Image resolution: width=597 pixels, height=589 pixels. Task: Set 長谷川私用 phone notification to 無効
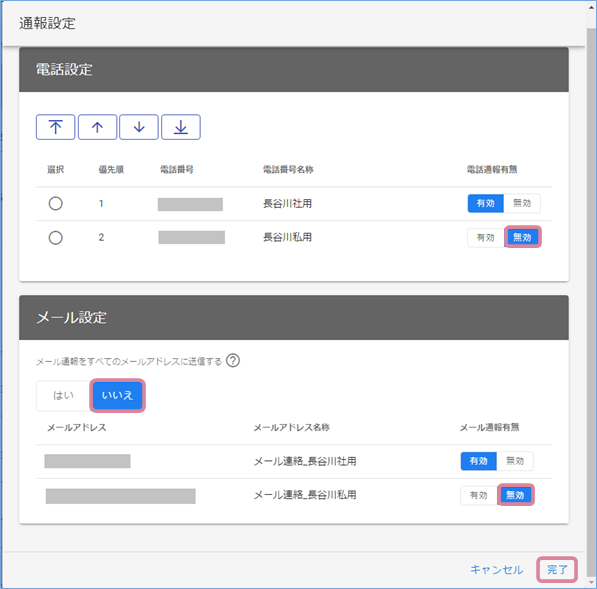pyautogui.click(x=522, y=238)
